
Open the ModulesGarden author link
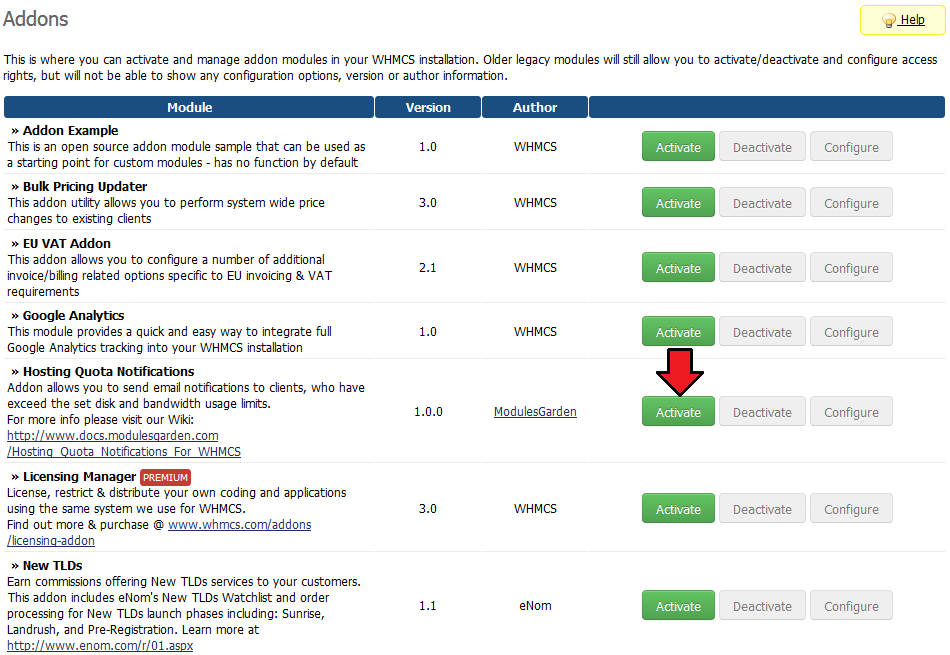click(535, 411)
